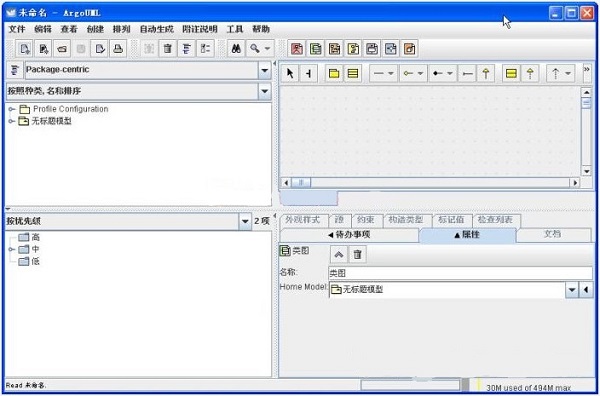Click diagram vertical scrollbar down arrow
This screenshot has height=396, width=600.
586,171
